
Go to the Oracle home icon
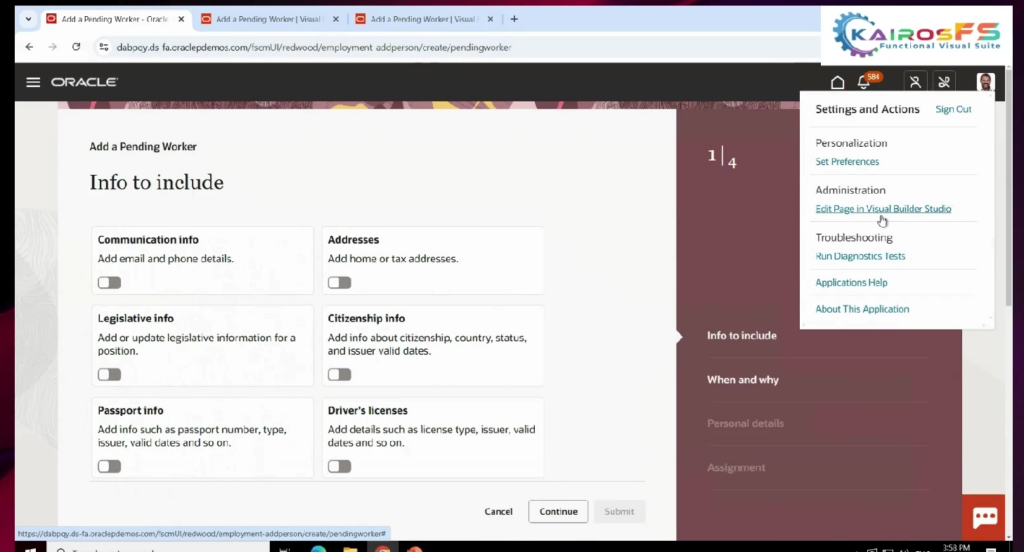(x=837, y=82)
